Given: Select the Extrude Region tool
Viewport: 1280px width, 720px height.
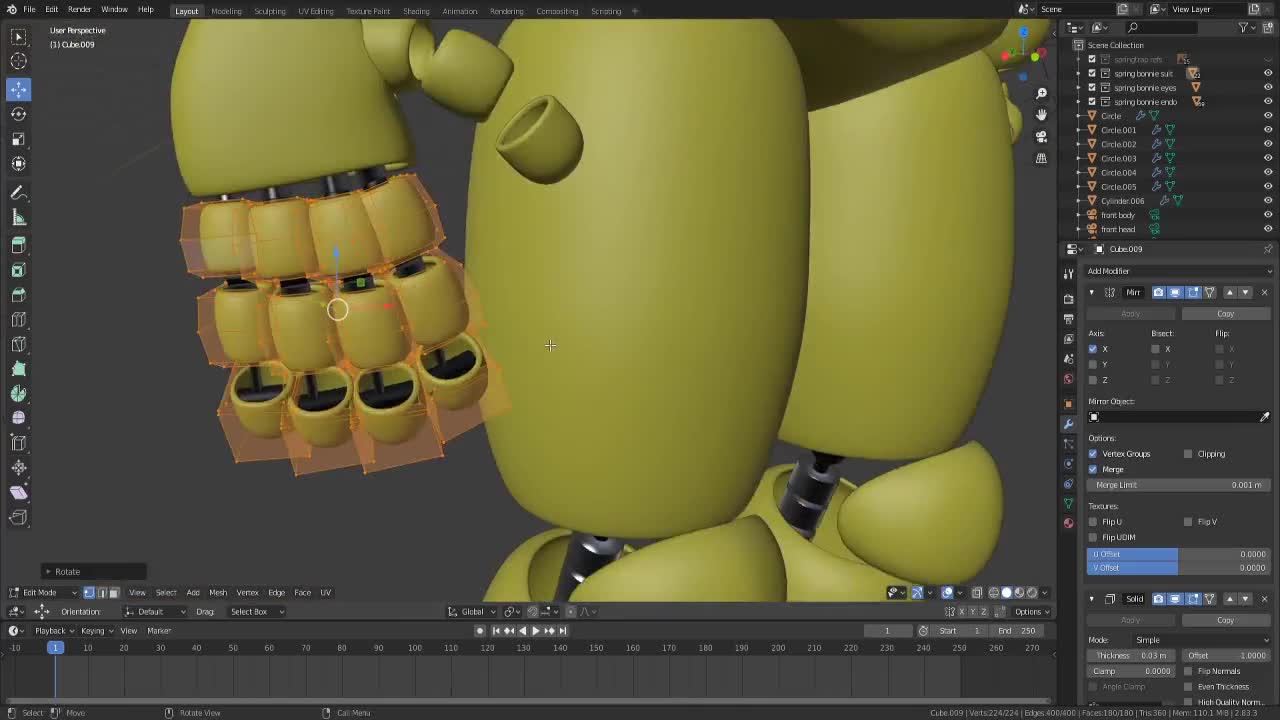Looking at the screenshot, I should pos(18,245).
